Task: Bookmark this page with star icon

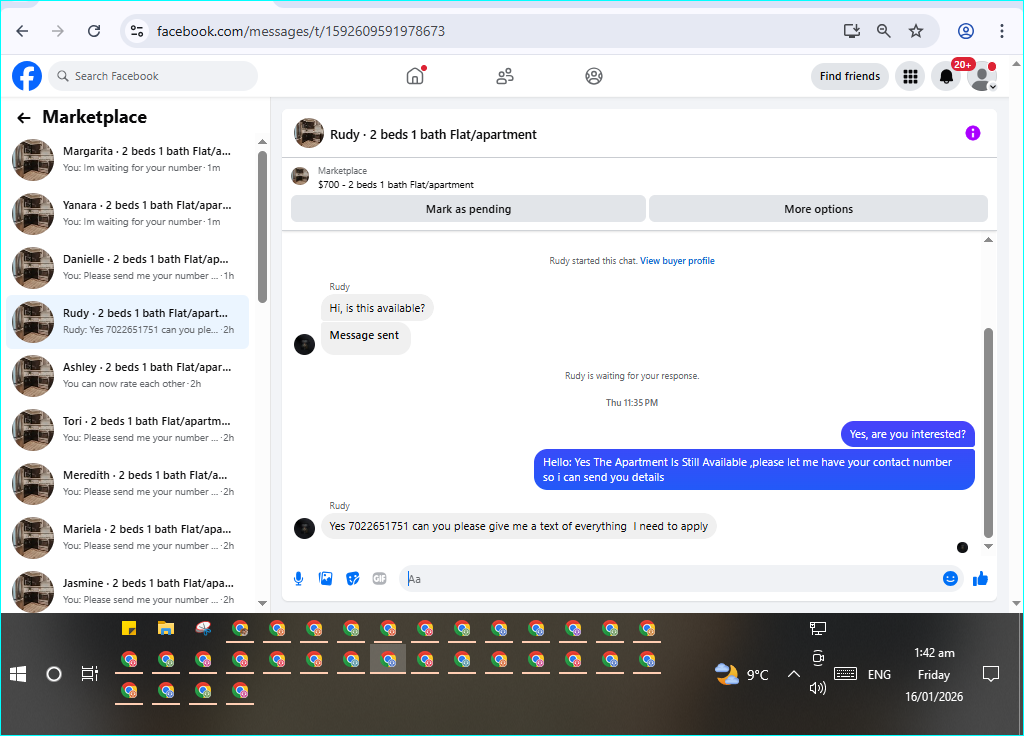Action: tap(916, 31)
